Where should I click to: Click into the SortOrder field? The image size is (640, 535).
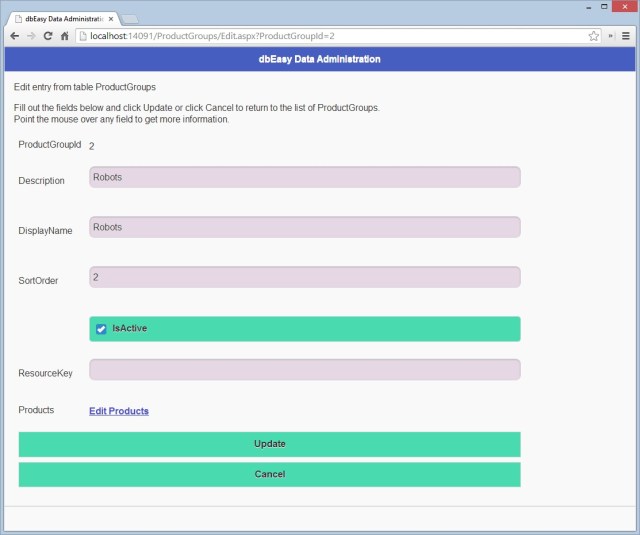pos(304,277)
